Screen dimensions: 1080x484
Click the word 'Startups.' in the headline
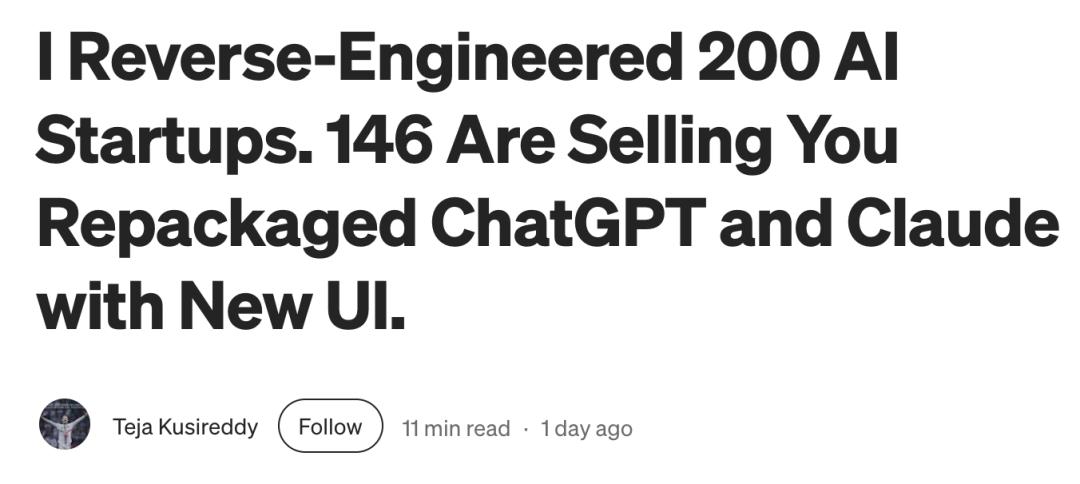161,145
